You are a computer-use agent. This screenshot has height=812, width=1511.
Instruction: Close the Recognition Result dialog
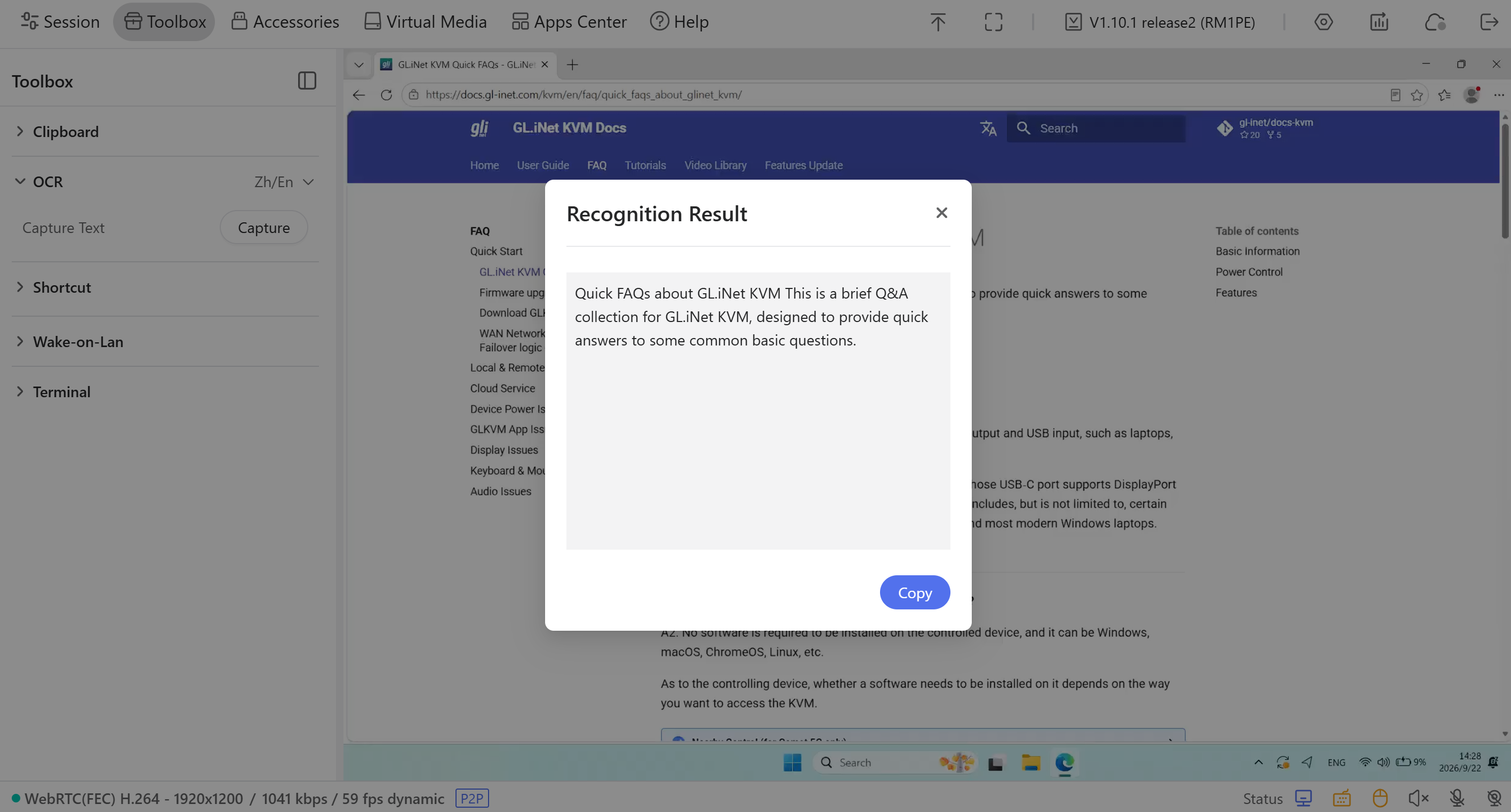point(941,212)
